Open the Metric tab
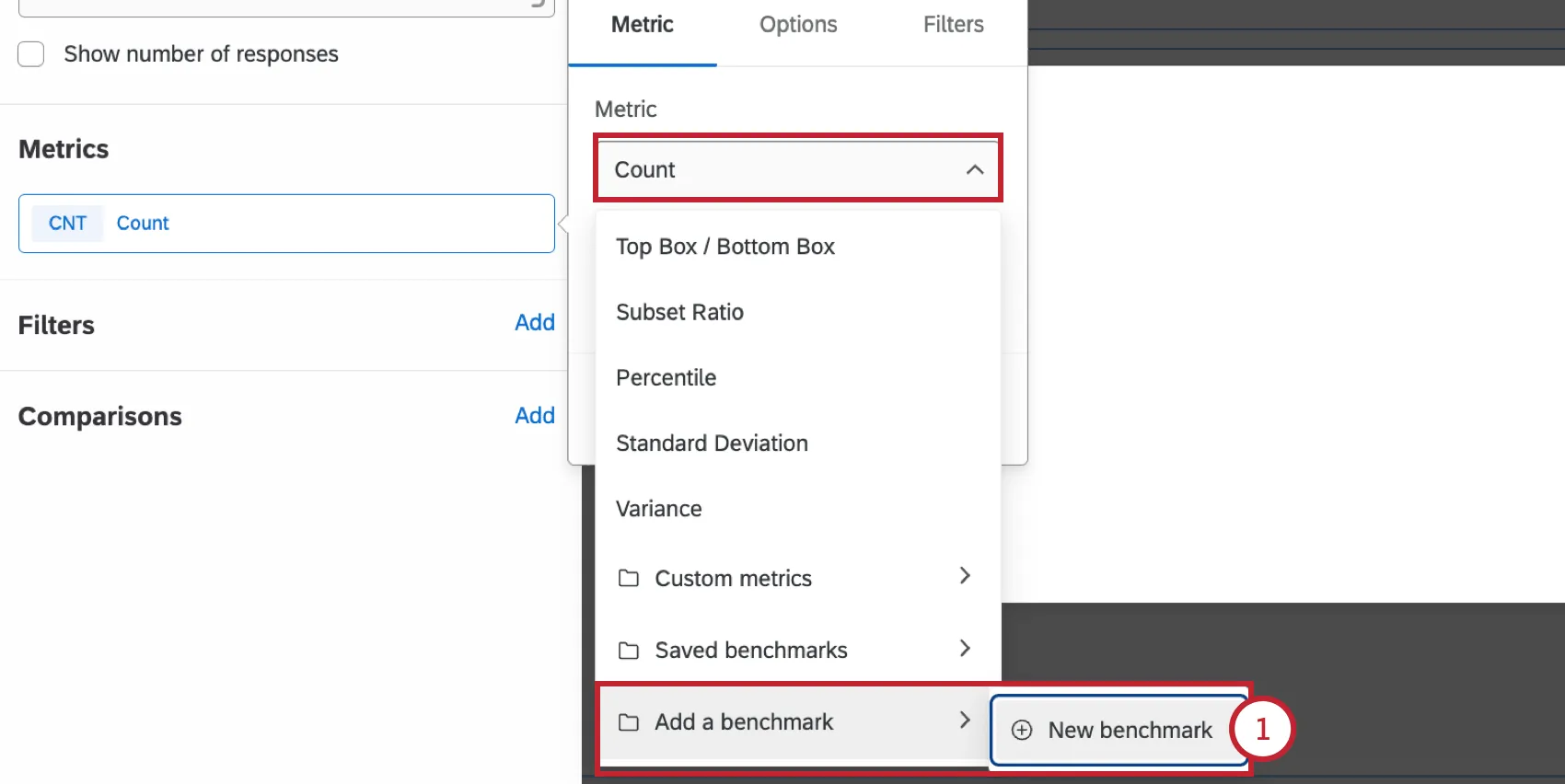 (x=643, y=25)
